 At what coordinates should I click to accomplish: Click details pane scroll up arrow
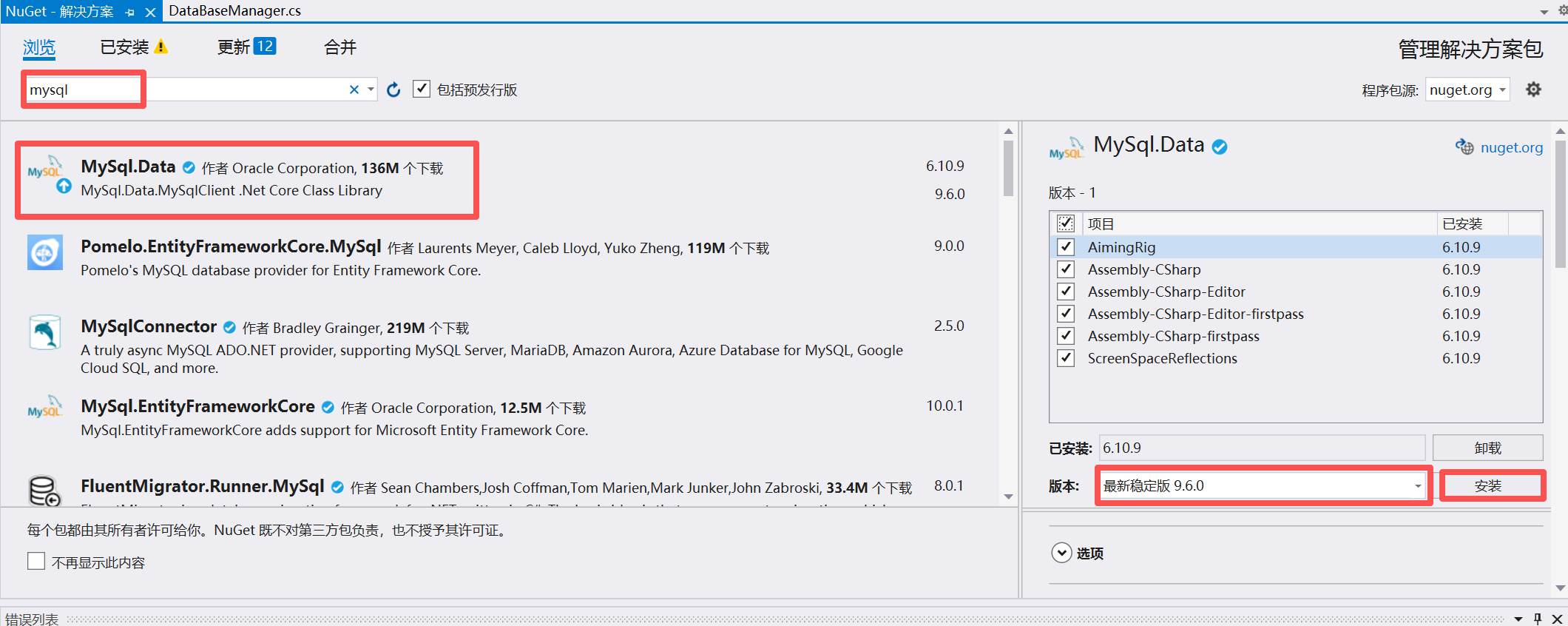click(x=1561, y=131)
